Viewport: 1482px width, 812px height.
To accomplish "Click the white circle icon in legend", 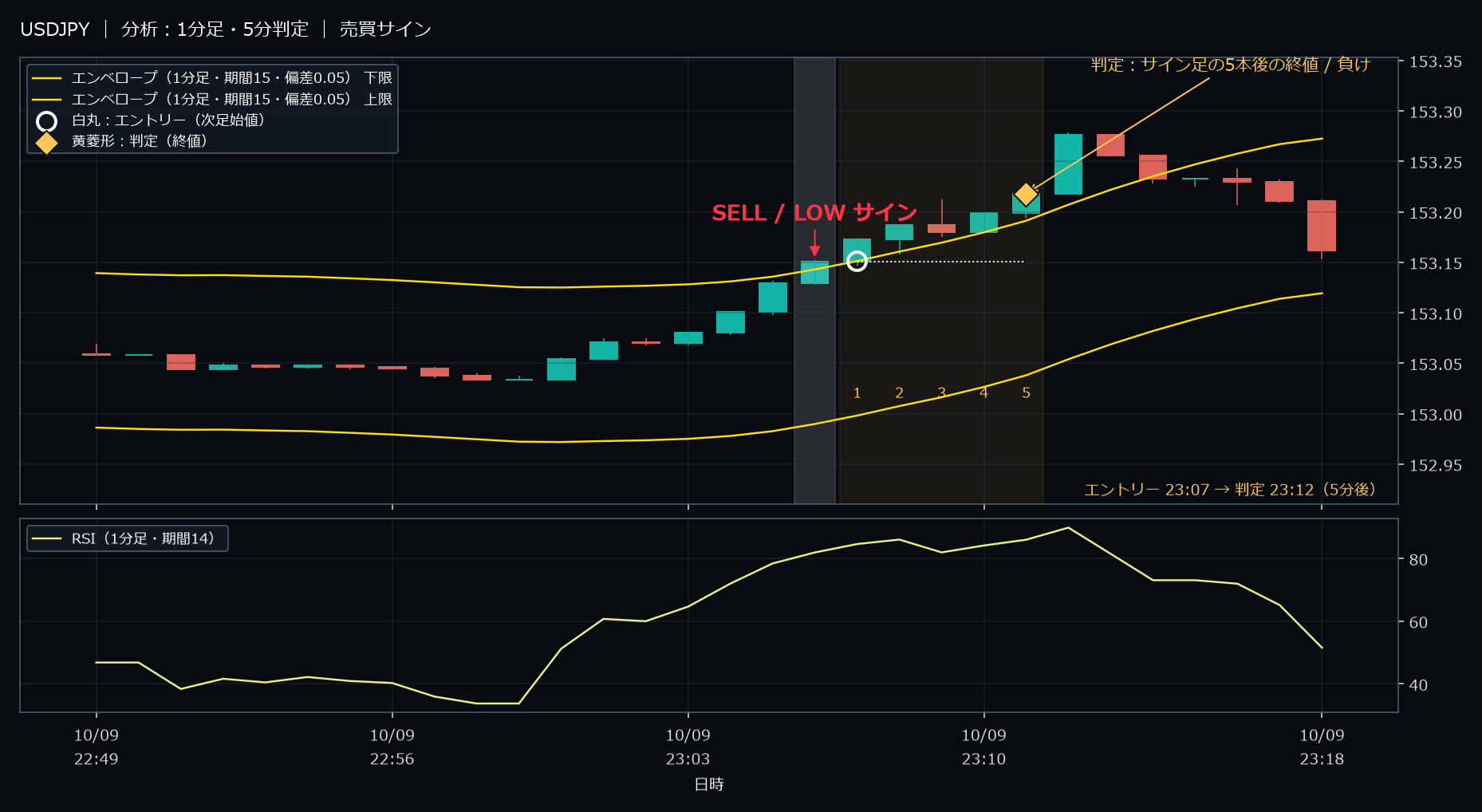I will click(x=47, y=121).
